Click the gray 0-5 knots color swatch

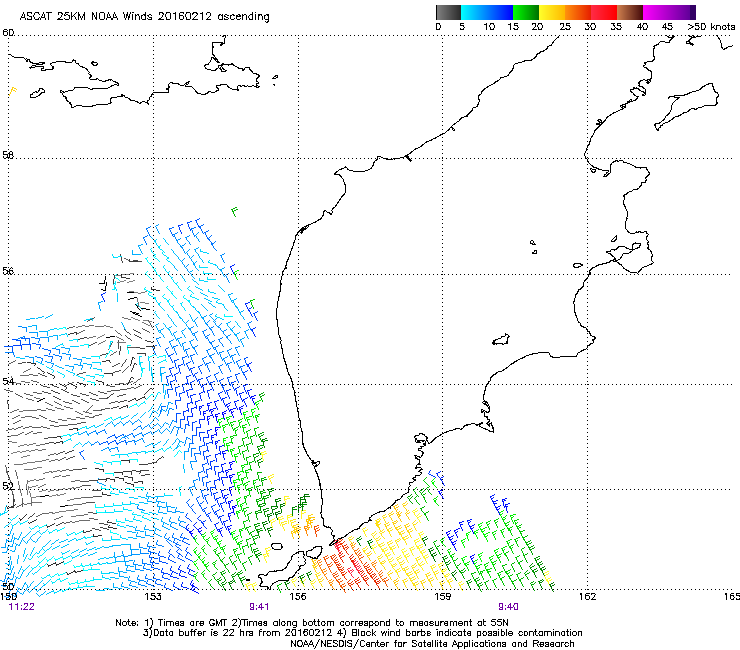click(x=448, y=12)
